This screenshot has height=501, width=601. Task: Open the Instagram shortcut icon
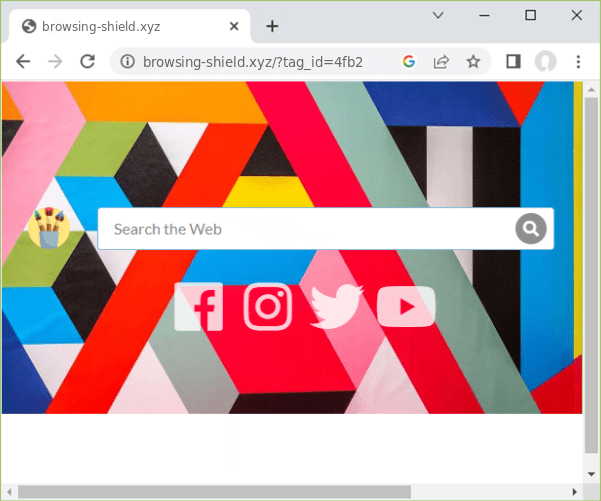pos(267,306)
